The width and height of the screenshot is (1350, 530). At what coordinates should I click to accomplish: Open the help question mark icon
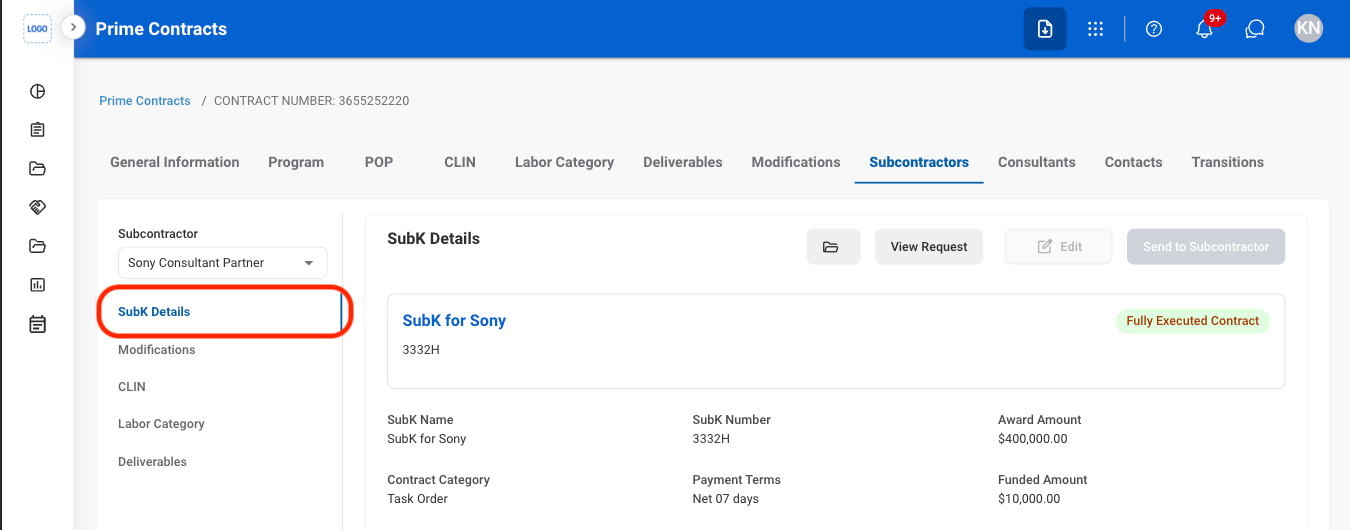(1154, 29)
